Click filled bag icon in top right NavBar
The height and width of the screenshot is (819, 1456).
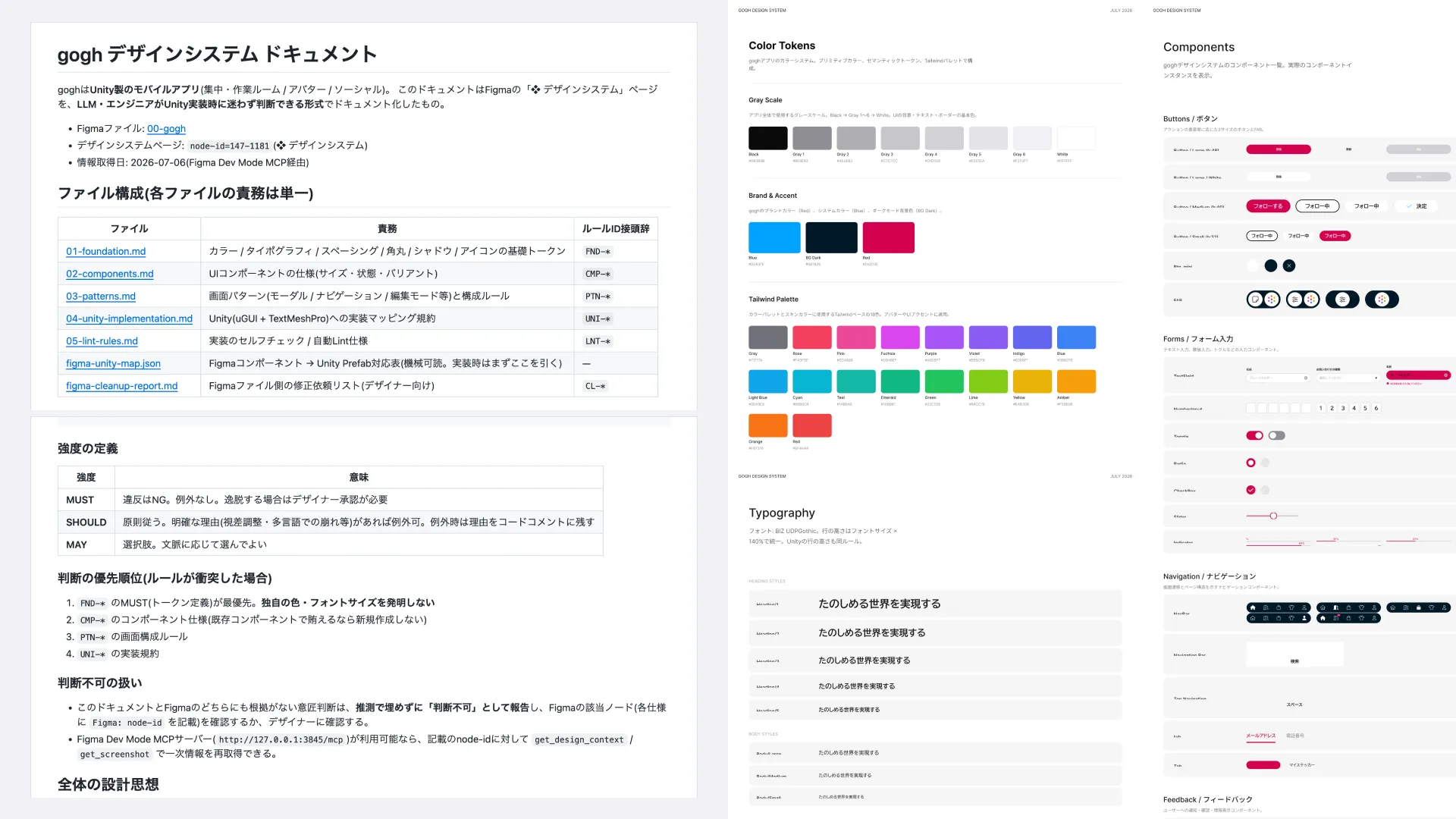point(1419,607)
